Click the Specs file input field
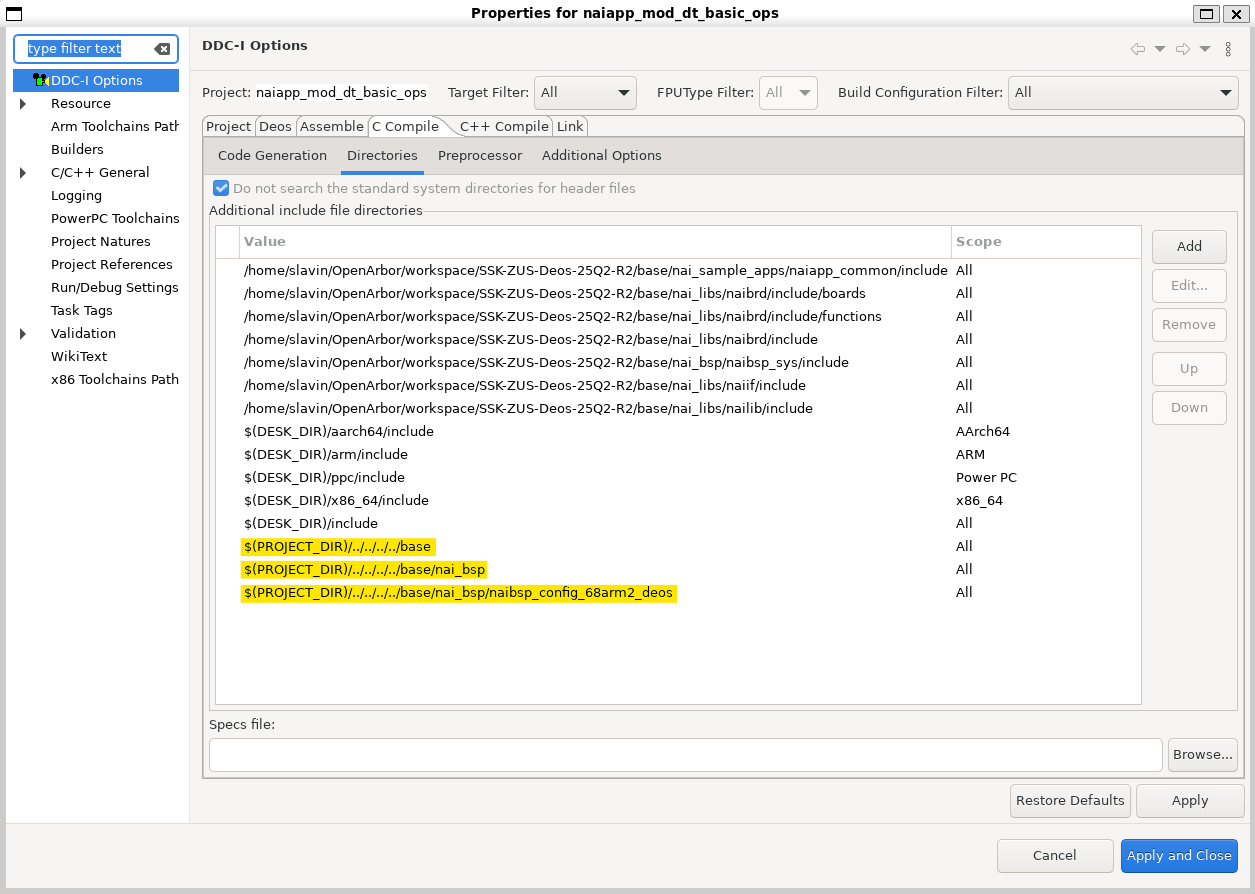 (685, 754)
